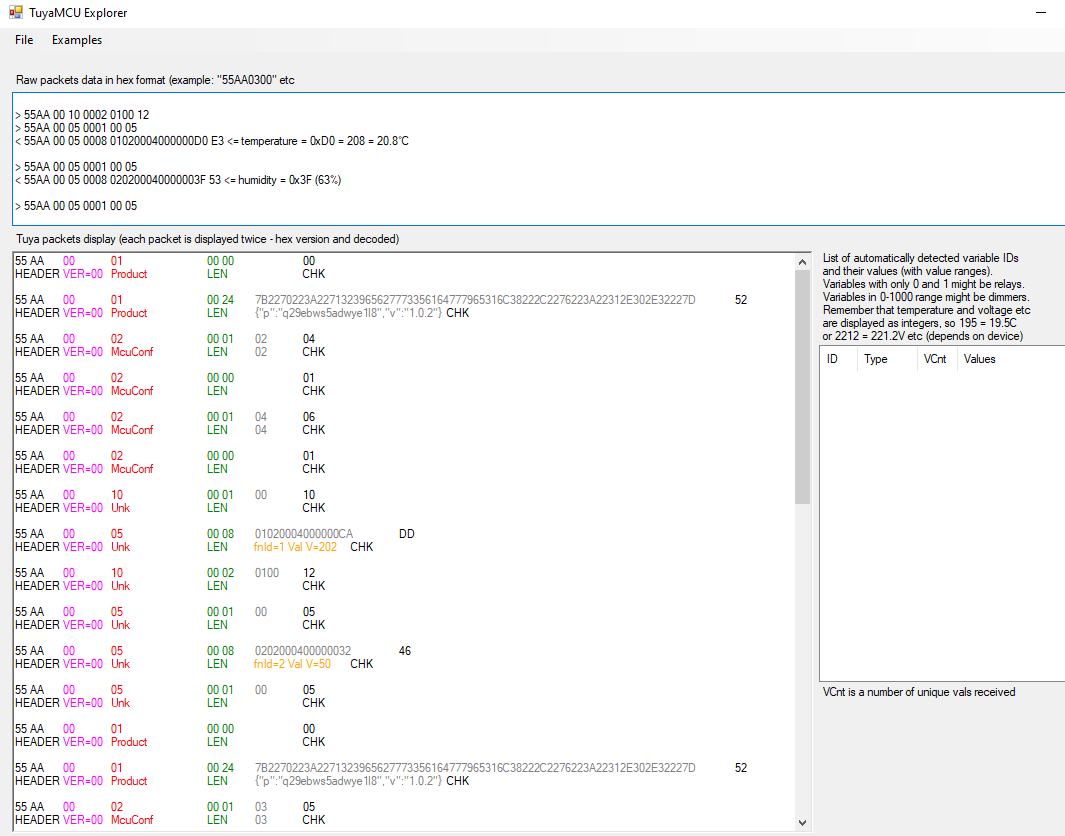Click the packets display scroll up arrow
Image resolution: width=1065 pixels, height=836 pixels.
tap(802, 262)
